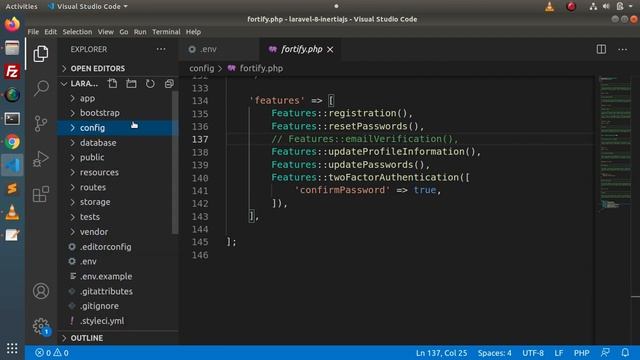Open the .gitignore file
This screenshot has height=360, width=640.
pos(118,306)
